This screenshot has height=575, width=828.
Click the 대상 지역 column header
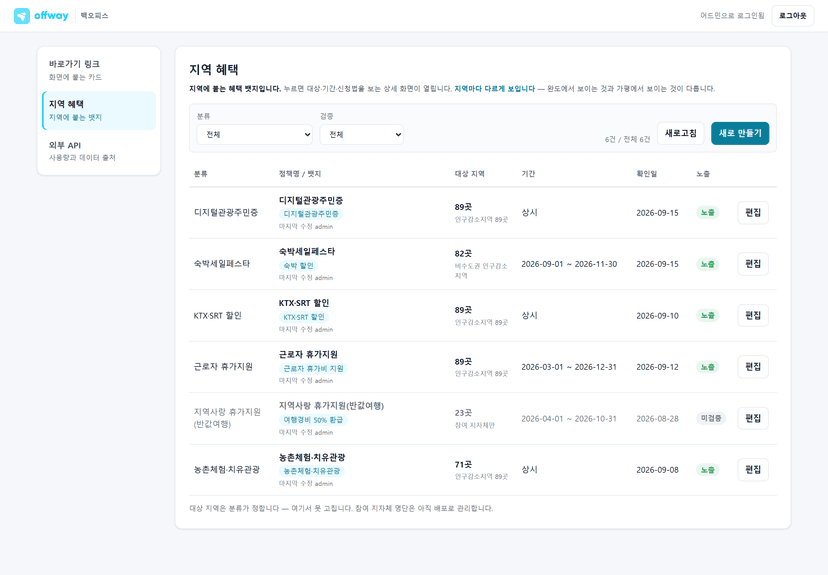click(469, 174)
